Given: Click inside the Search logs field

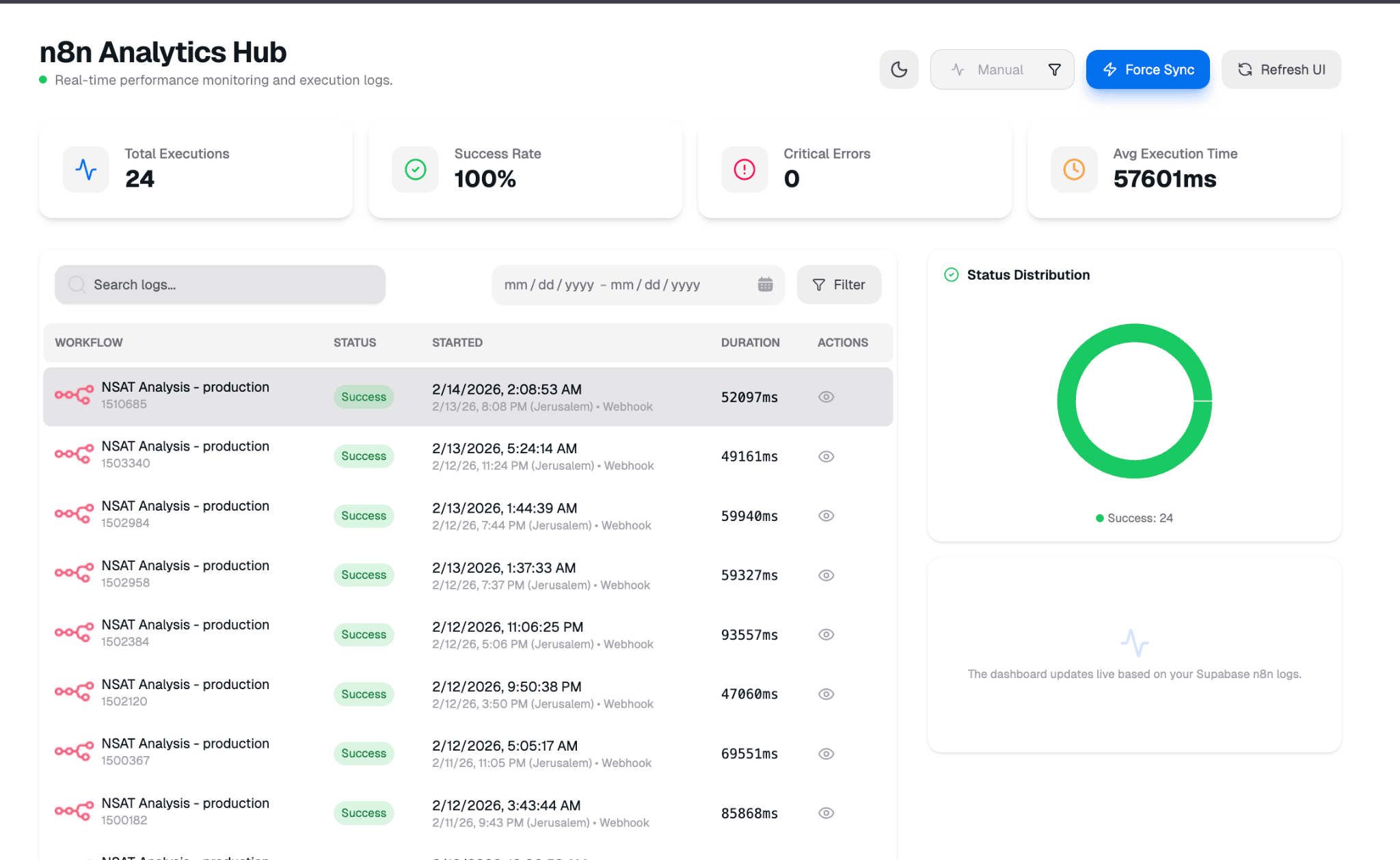Looking at the screenshot, I should (x=219, y=284).
